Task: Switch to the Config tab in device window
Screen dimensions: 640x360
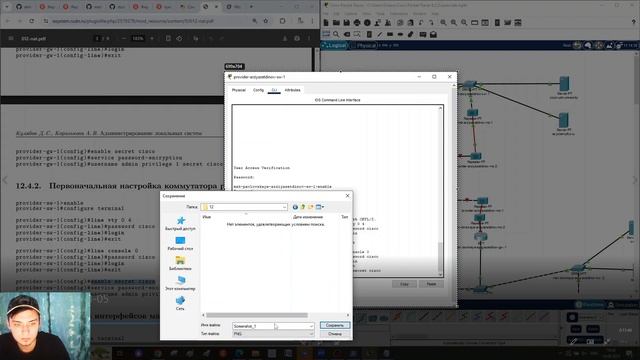Action: point(258,90)
